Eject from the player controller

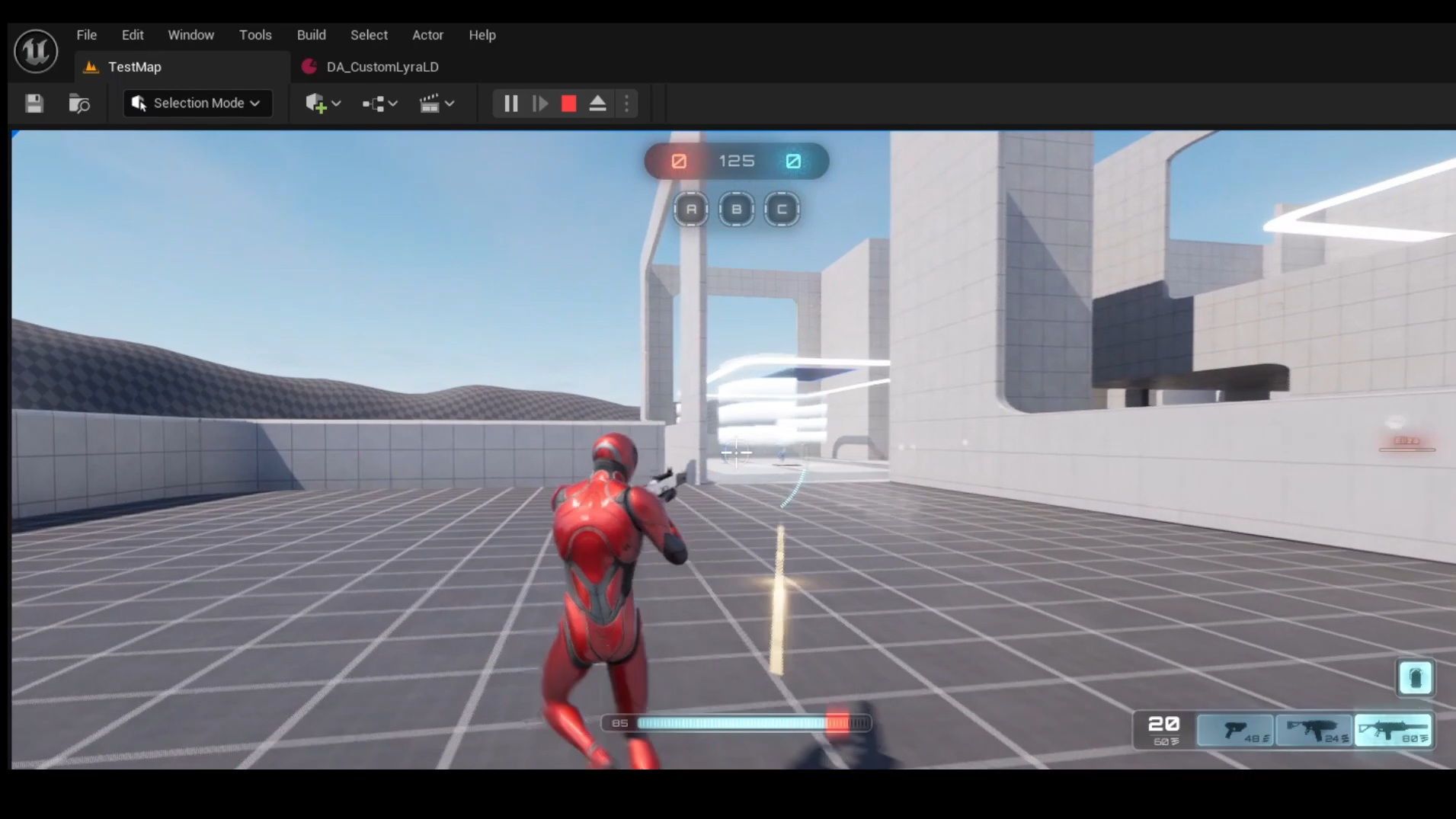coord(597,104)
